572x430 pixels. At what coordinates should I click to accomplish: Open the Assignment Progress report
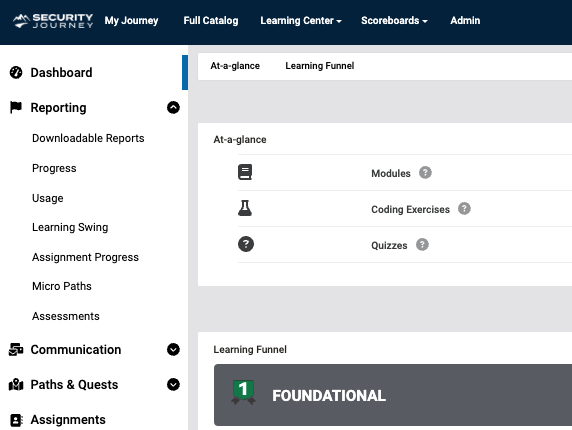click(85, 257)
